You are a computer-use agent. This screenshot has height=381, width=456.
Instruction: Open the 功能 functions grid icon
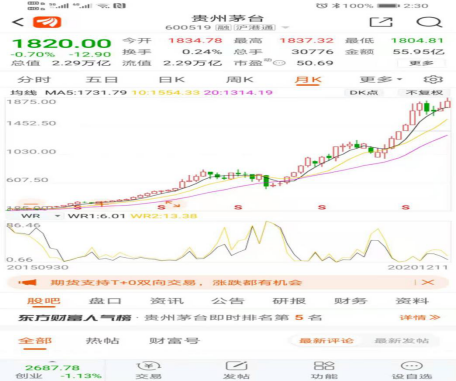(324, 370)
